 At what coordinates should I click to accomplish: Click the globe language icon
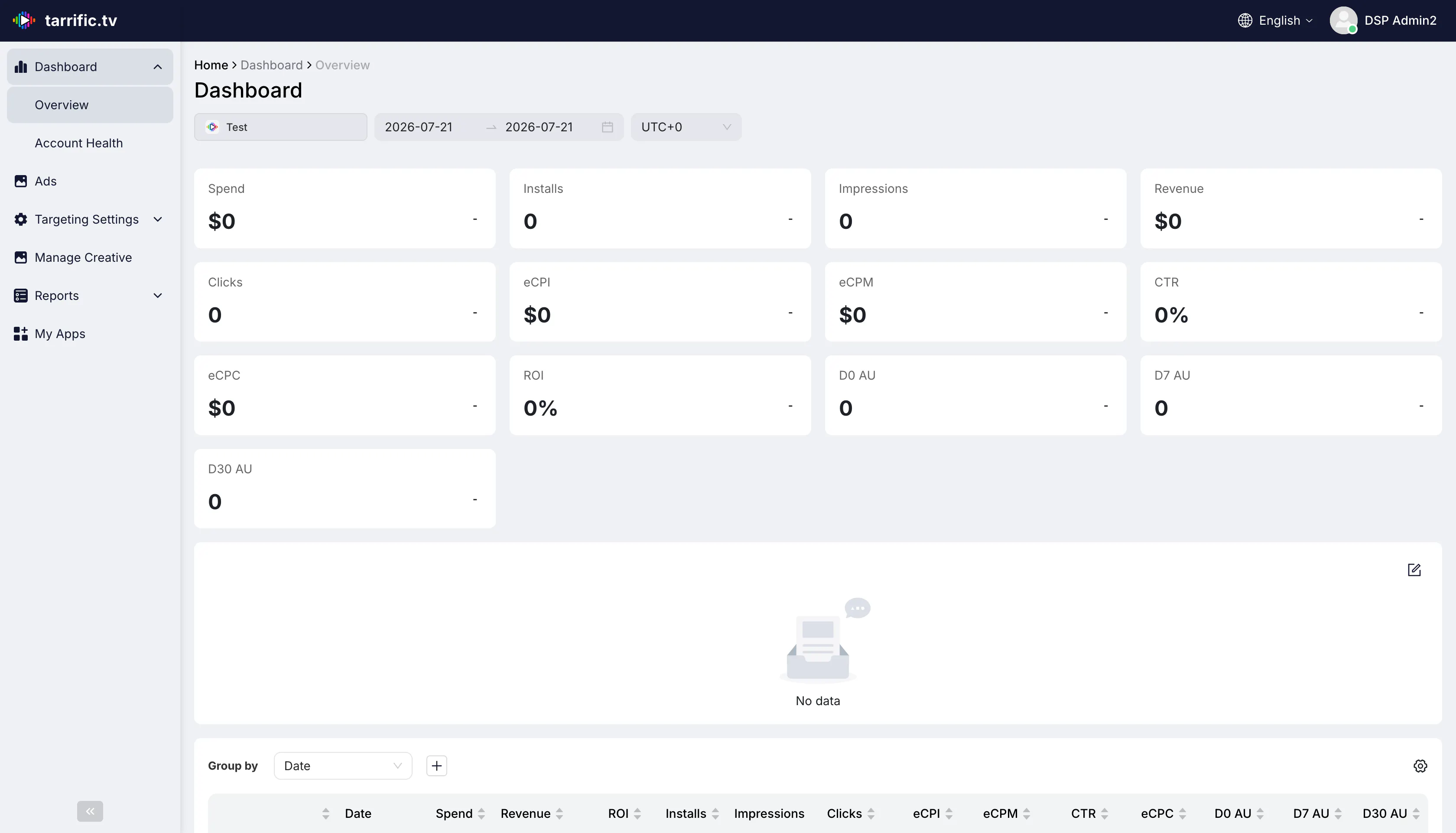(1245, 21)
